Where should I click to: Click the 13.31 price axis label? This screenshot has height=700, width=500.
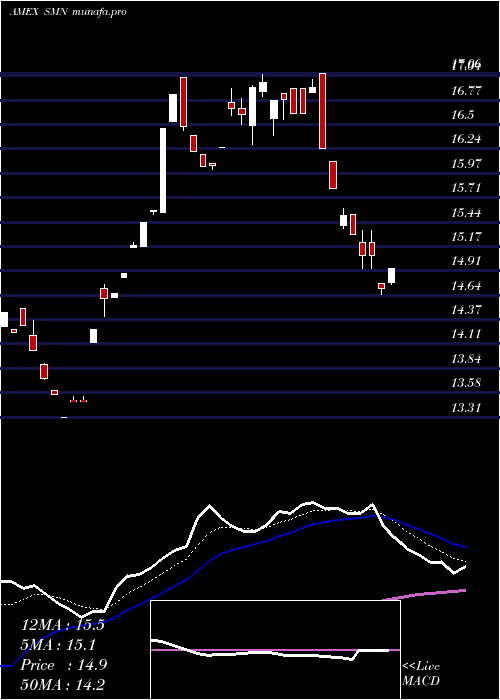(466, 408)
